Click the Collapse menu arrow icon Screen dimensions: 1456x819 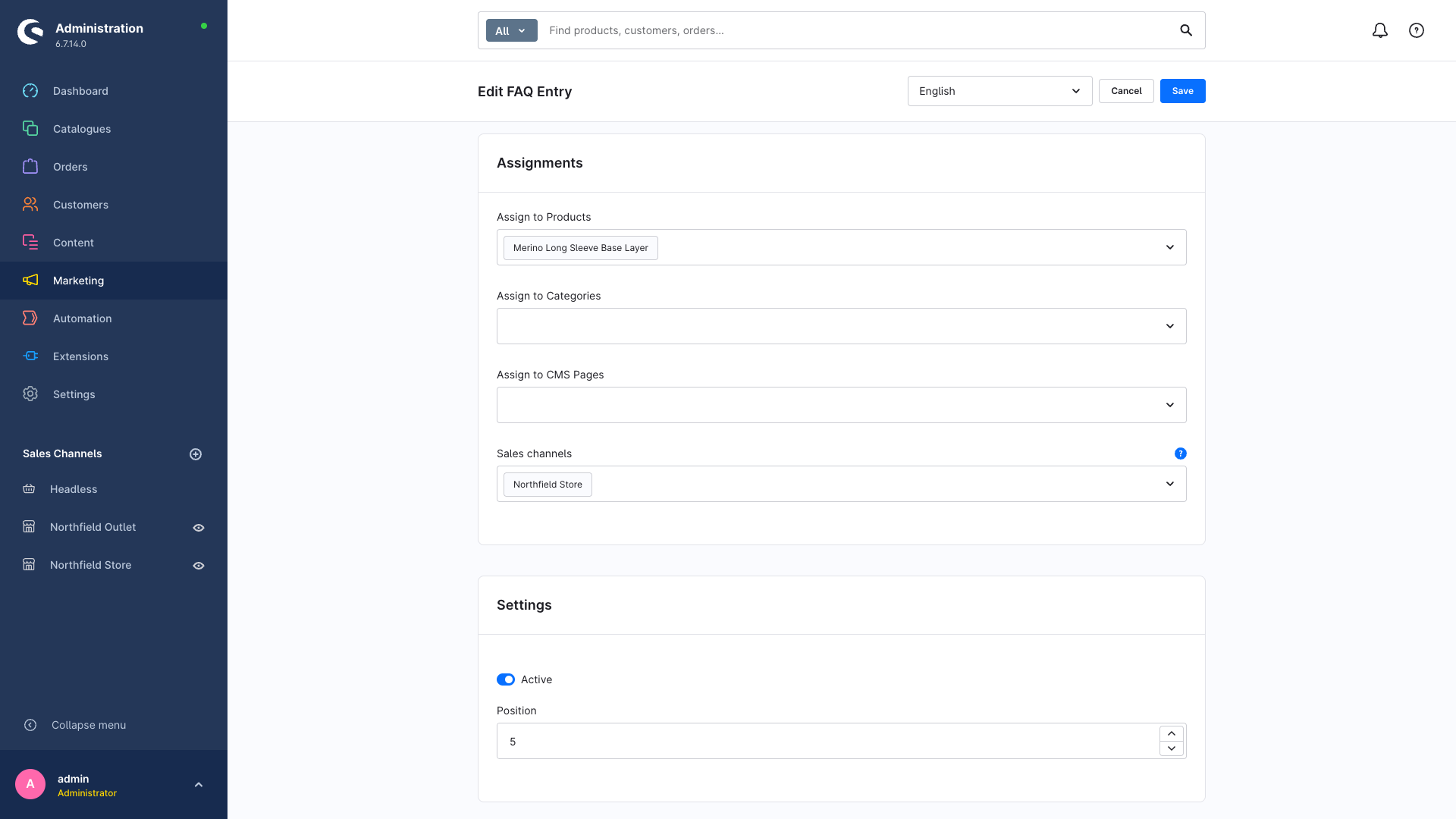point(30,725)
